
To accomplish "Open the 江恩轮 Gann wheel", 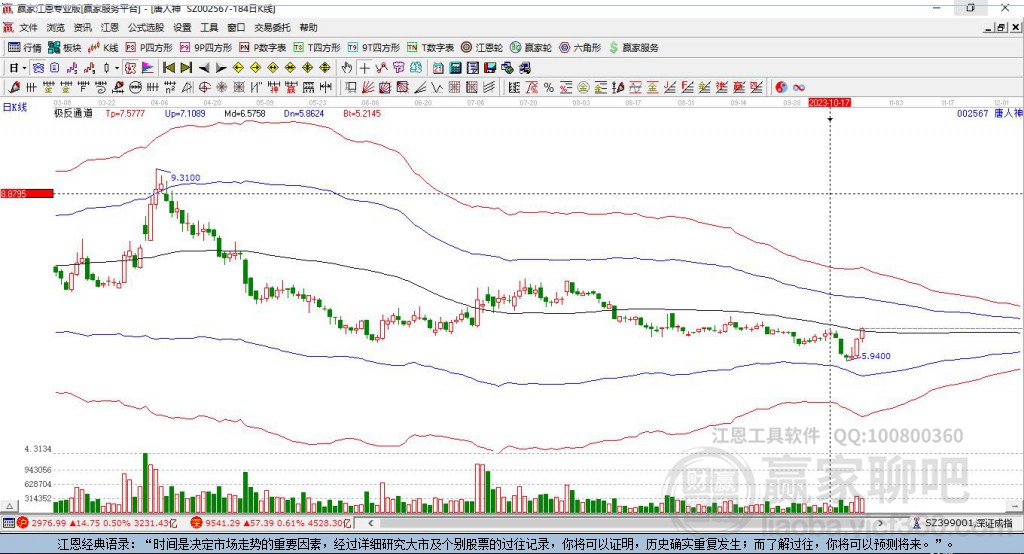I will [x=482, y=48].
